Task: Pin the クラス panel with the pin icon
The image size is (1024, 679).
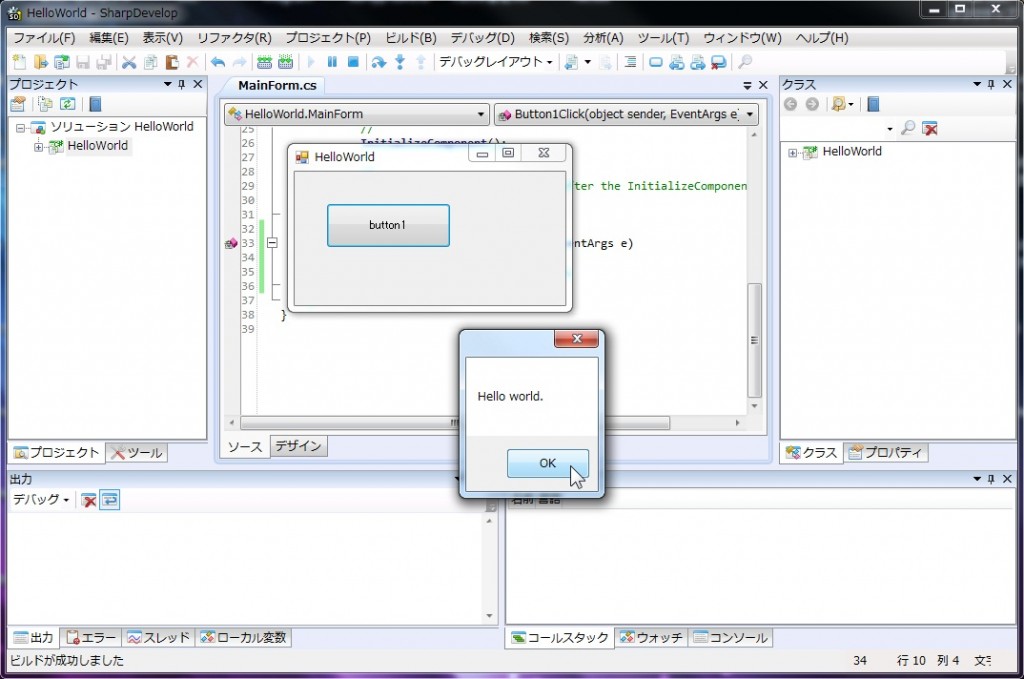Action: pyautogui.click(x=989, y=84)
